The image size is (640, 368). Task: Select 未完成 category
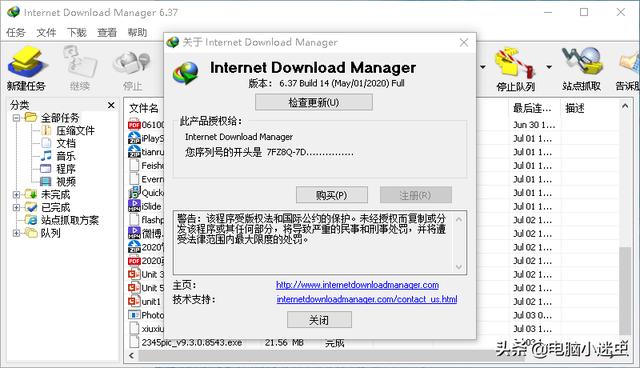tap(56, 195)
